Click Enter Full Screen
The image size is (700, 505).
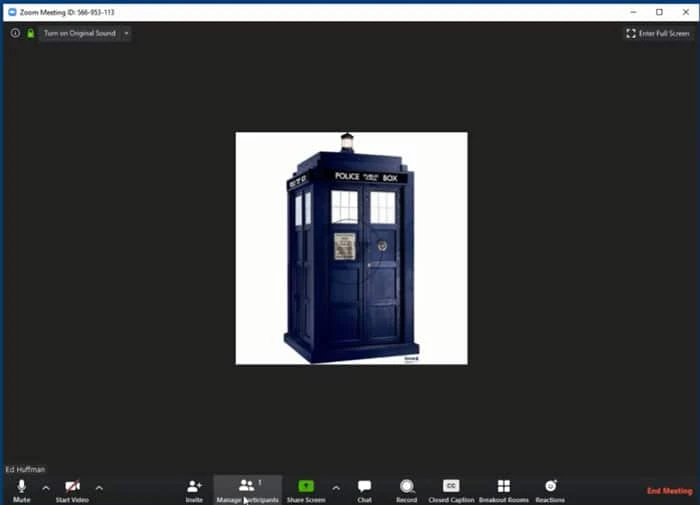click(x=658, y=33)
